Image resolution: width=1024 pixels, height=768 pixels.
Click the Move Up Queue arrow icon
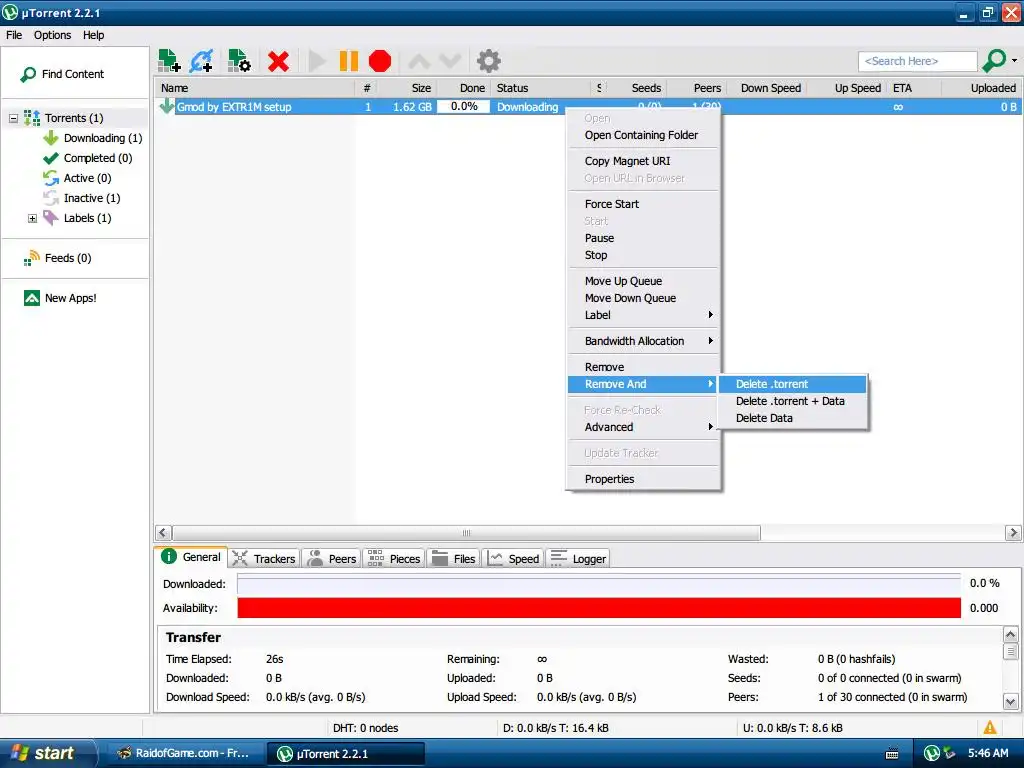coord(419,61)
